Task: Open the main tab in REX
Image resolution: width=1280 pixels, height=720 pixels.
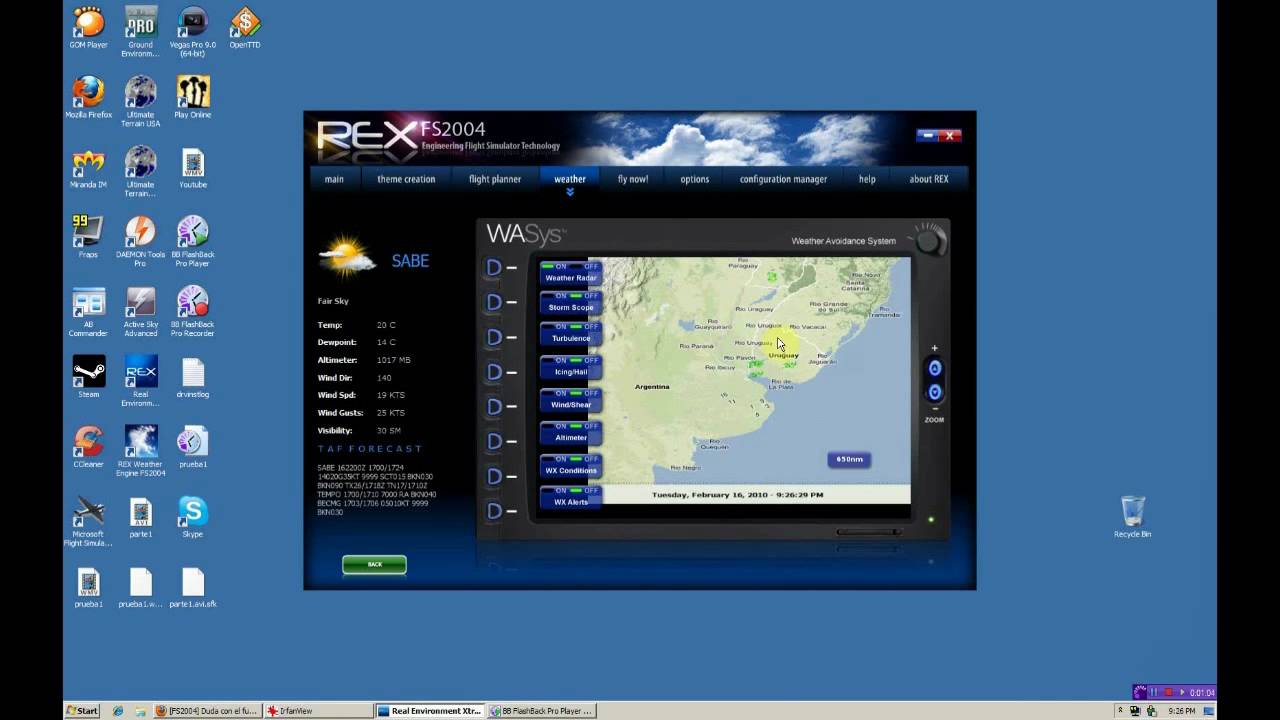Action: [x=334, y=179]
